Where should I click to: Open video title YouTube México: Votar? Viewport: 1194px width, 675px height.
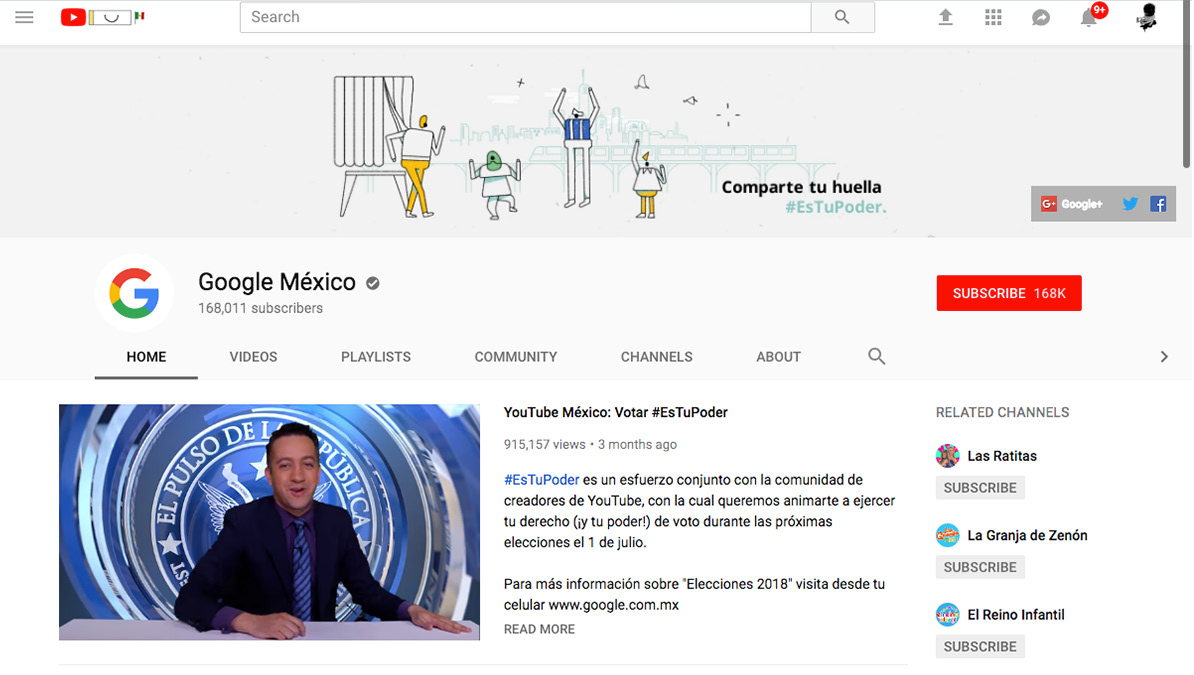pyautogui.click(x=615, y=412)
